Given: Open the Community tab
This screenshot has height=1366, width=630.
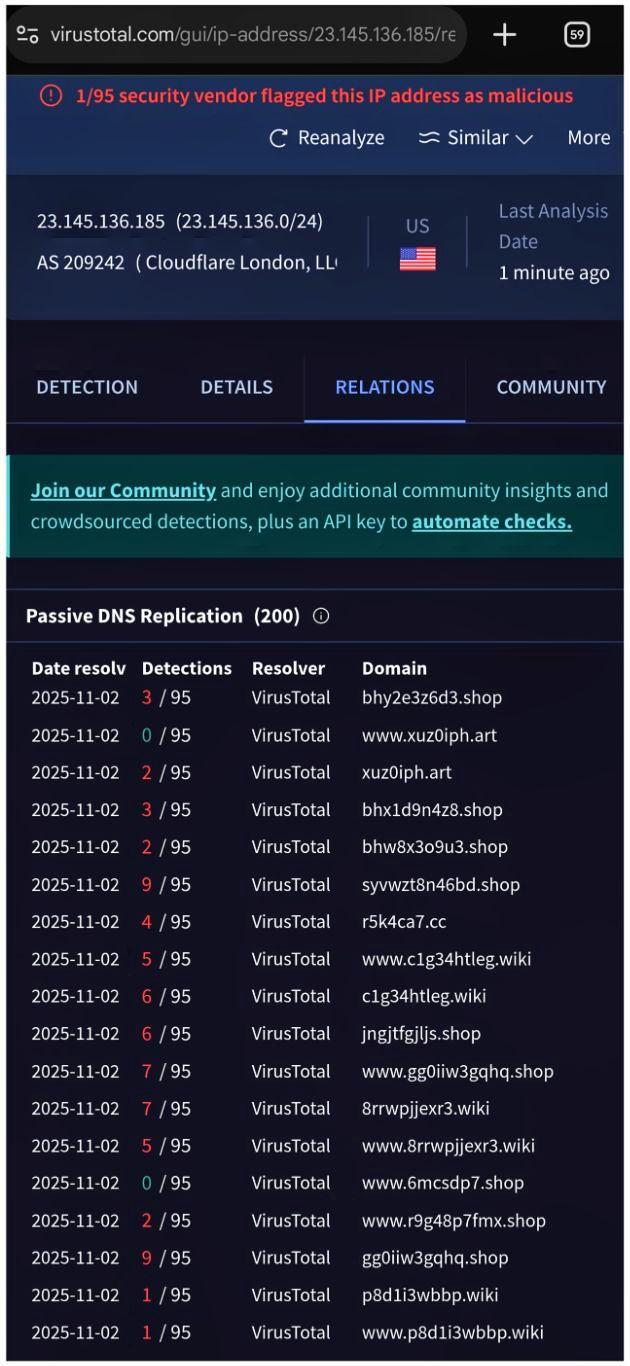Looking at the screenshot, I should [551, 387].
